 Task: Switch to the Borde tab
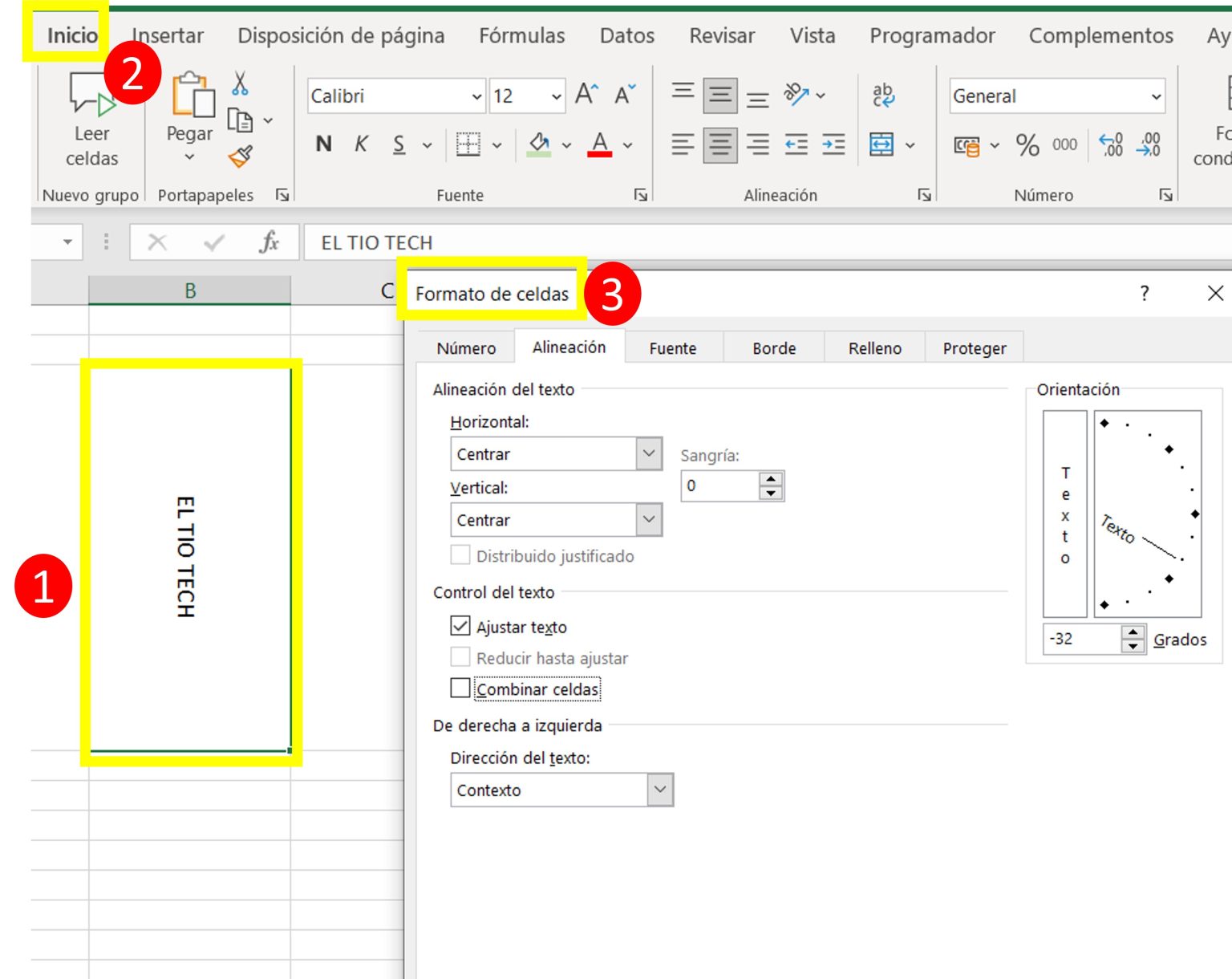pyautogui.click(x=772, y=347)
